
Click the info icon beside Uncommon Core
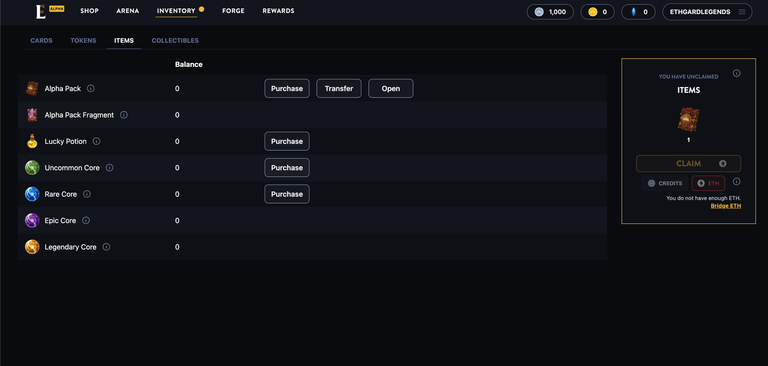[109, 168]
